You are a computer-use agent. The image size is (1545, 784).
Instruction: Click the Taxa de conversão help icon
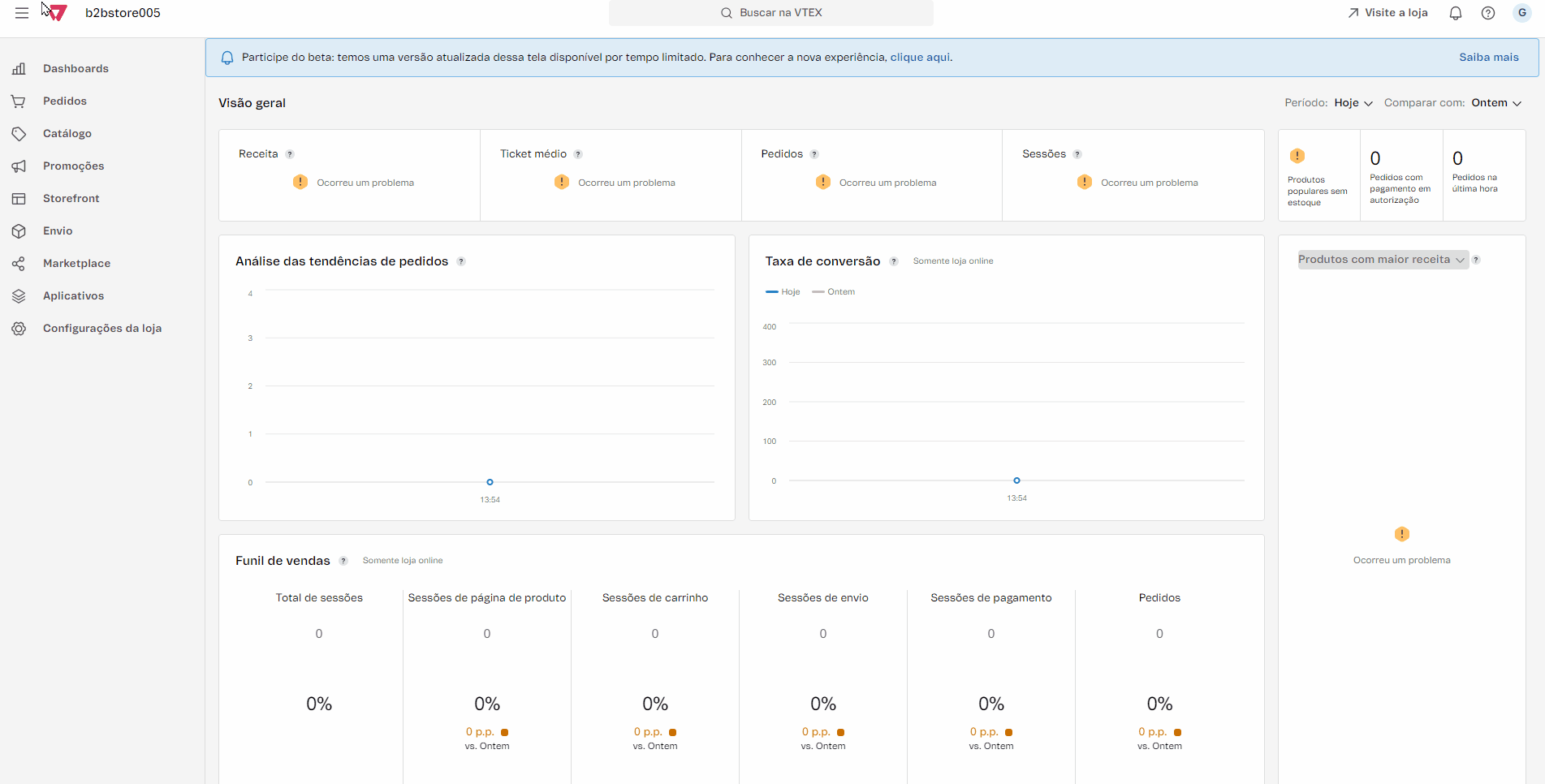point(894,261)
